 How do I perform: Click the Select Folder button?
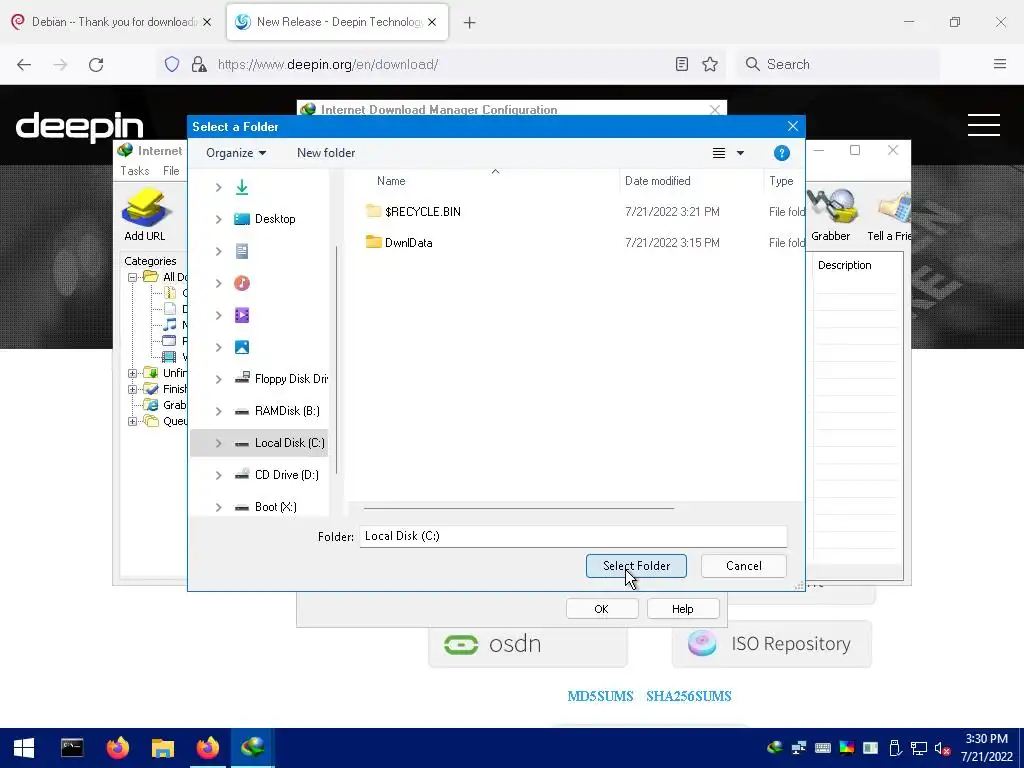636,566
